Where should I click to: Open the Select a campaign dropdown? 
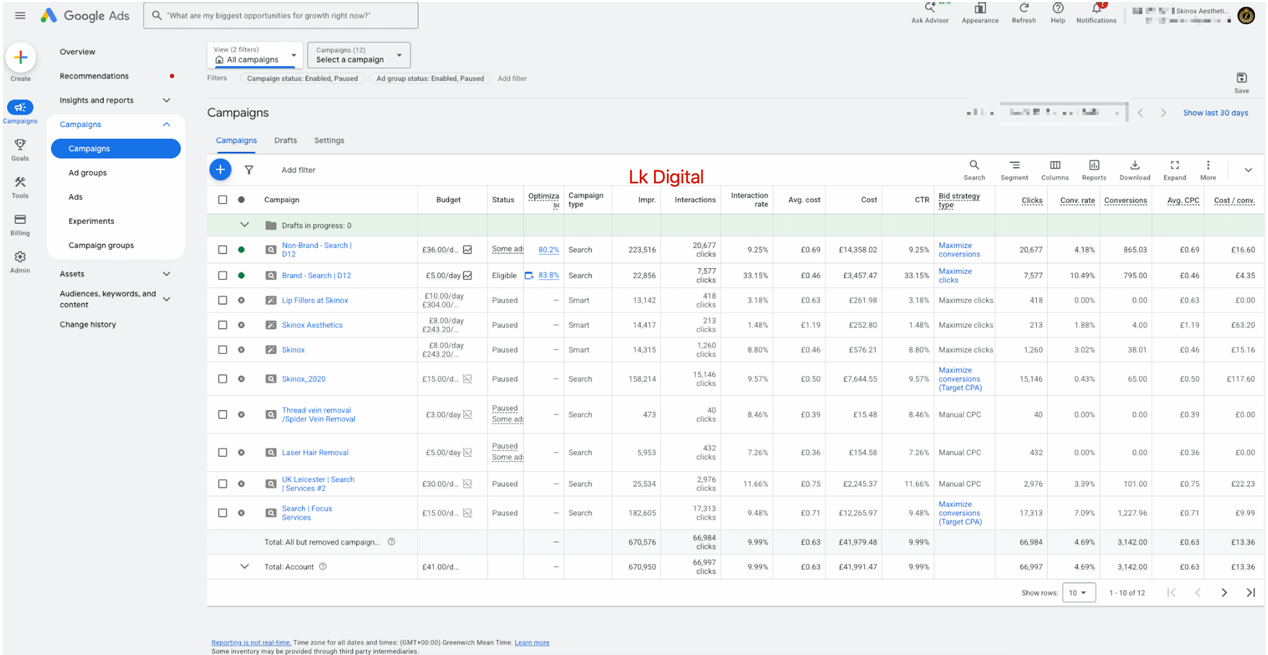pos(358,55)
